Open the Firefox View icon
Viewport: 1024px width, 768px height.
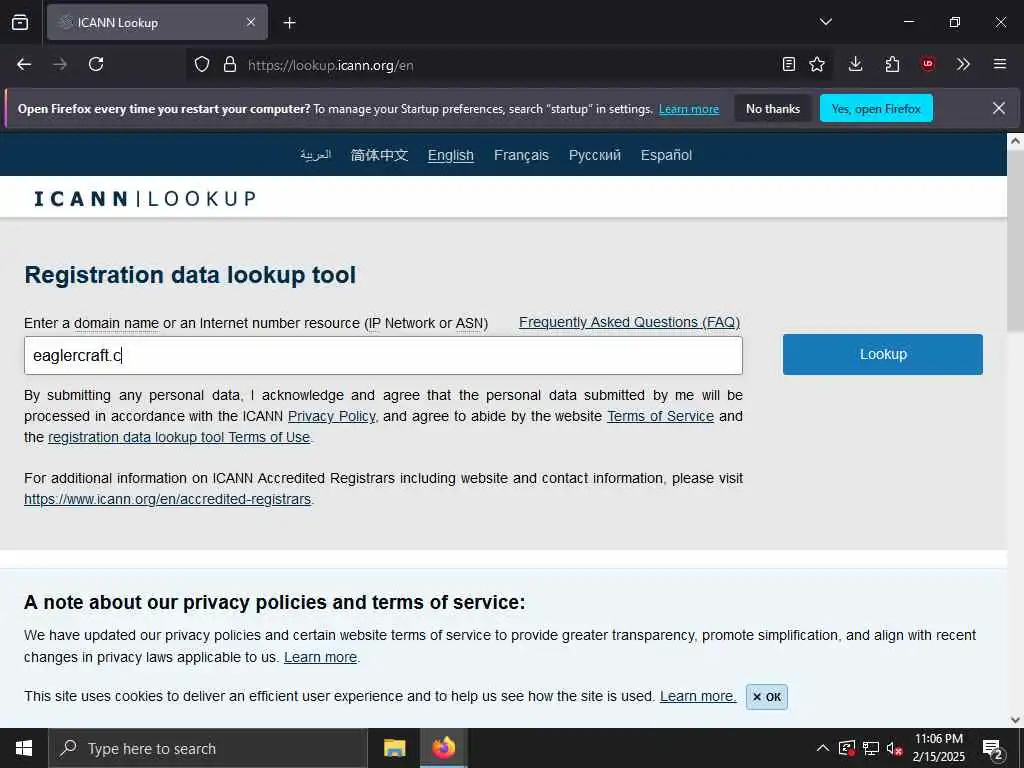pyautogui.click(x=20, y=22)
